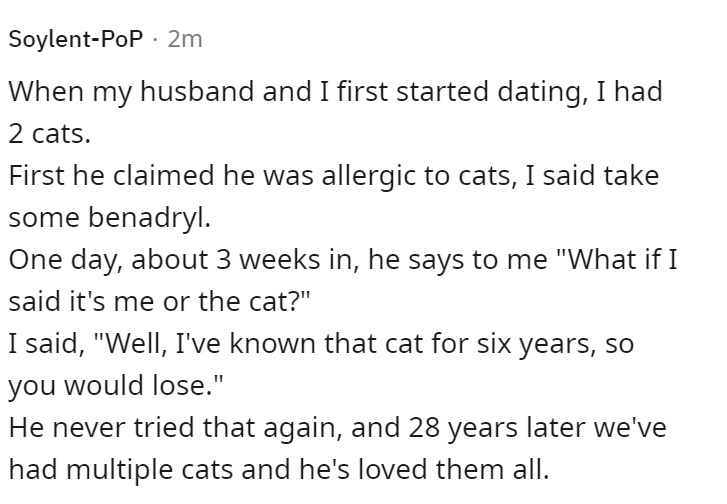Click the word "husband" in the first line

(198, 91)
